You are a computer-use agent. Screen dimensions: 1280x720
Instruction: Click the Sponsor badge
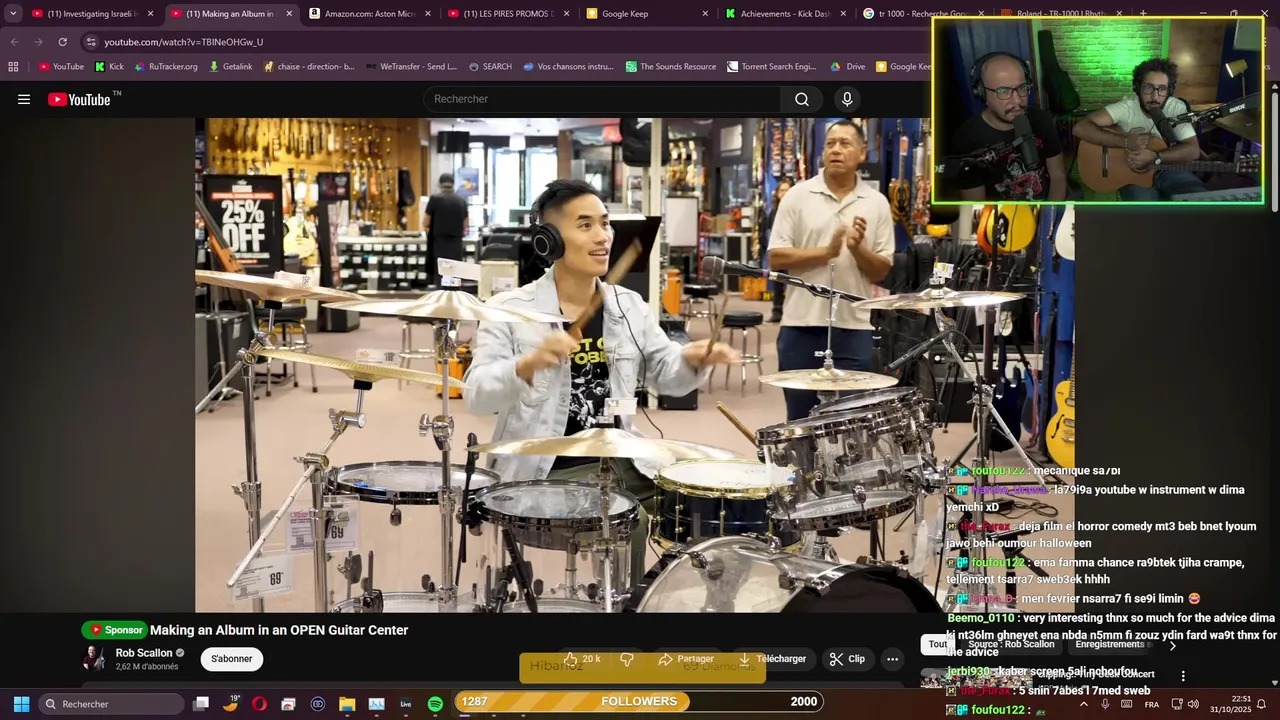(115, 630)
